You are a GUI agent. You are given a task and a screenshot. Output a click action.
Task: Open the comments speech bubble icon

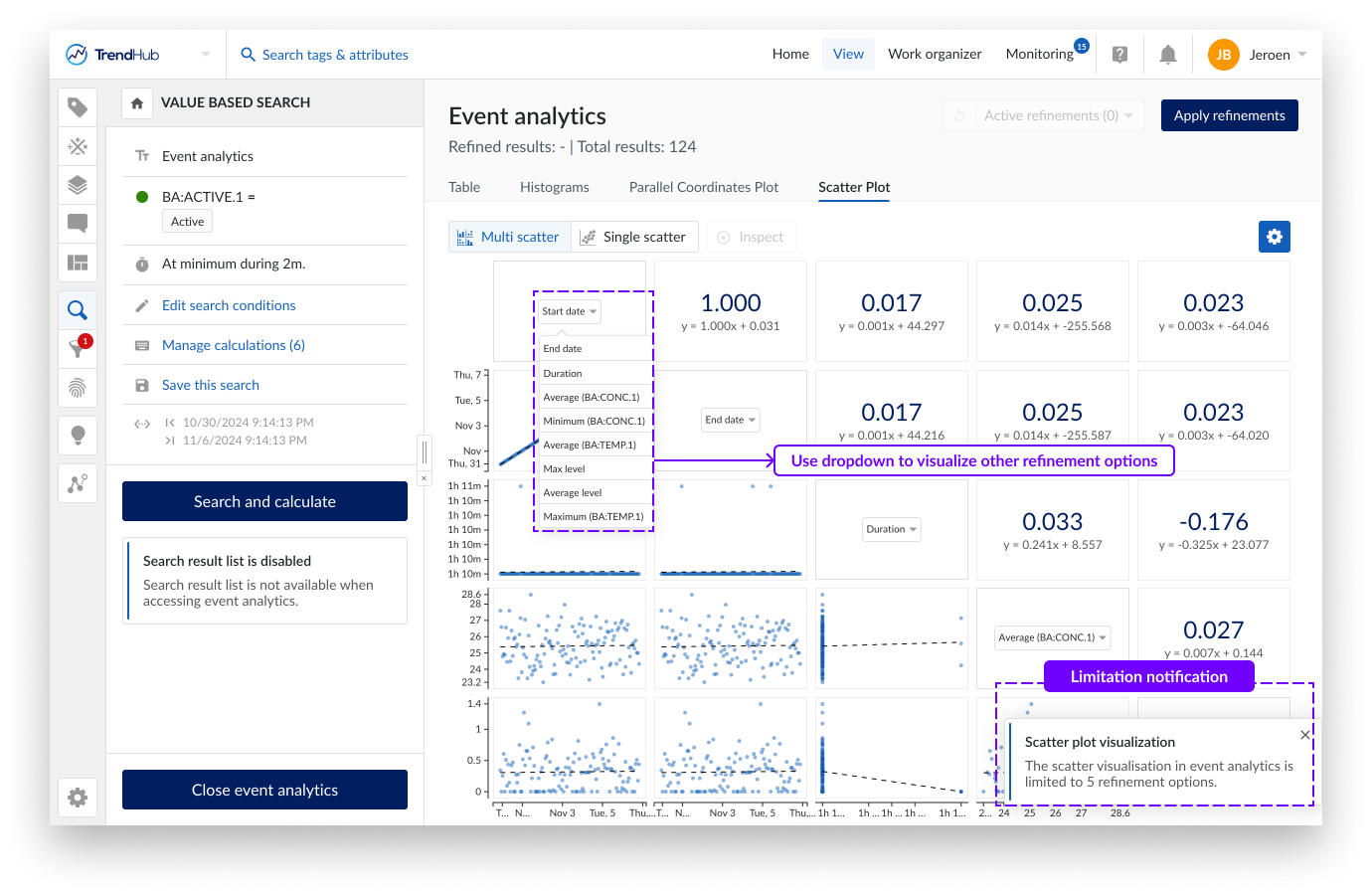coord(78,224)
